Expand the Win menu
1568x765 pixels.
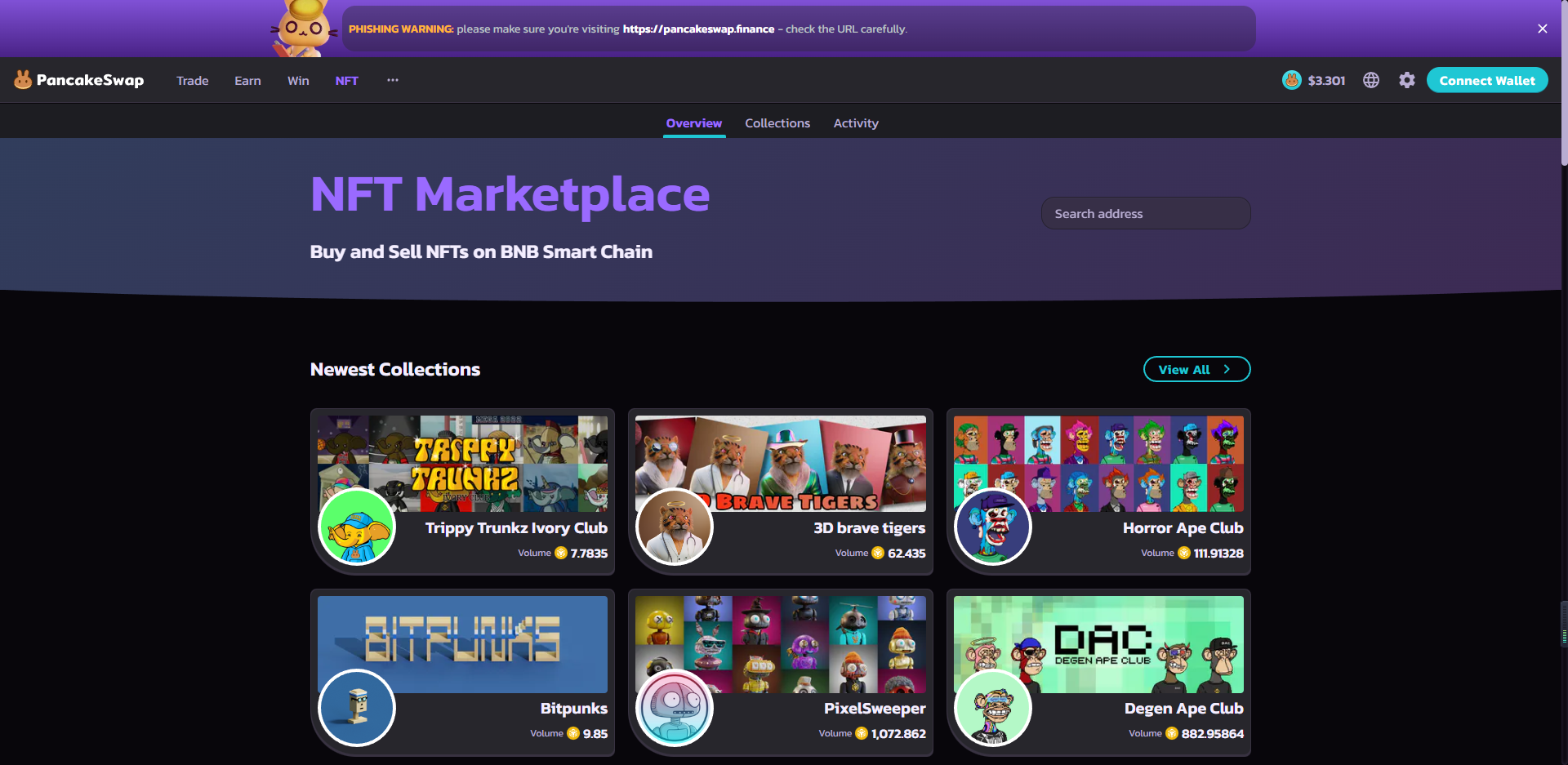click(x=298, y=81)
